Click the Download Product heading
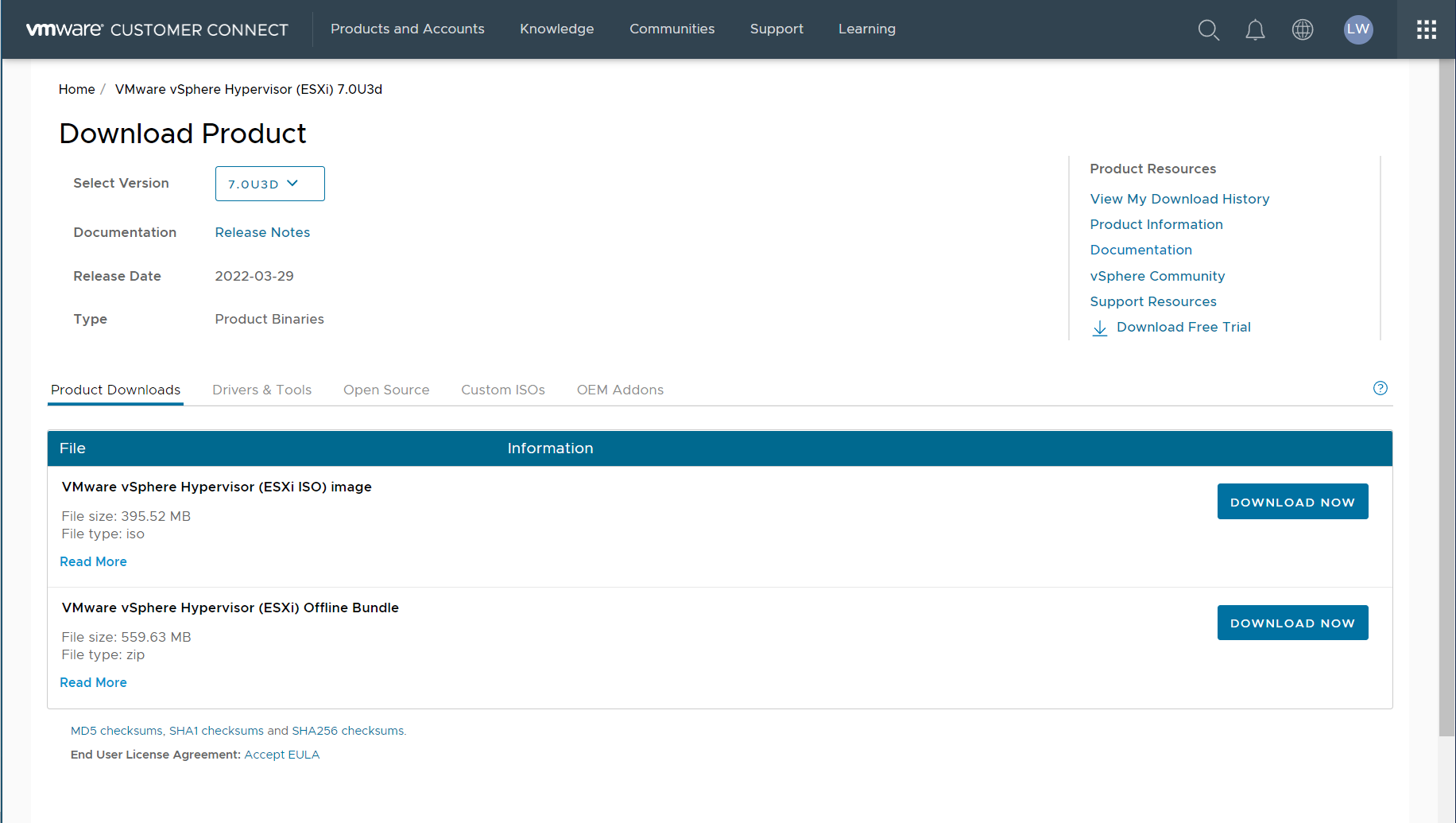The height and width of the screenshot is (823, 1456). click(182, 134)
